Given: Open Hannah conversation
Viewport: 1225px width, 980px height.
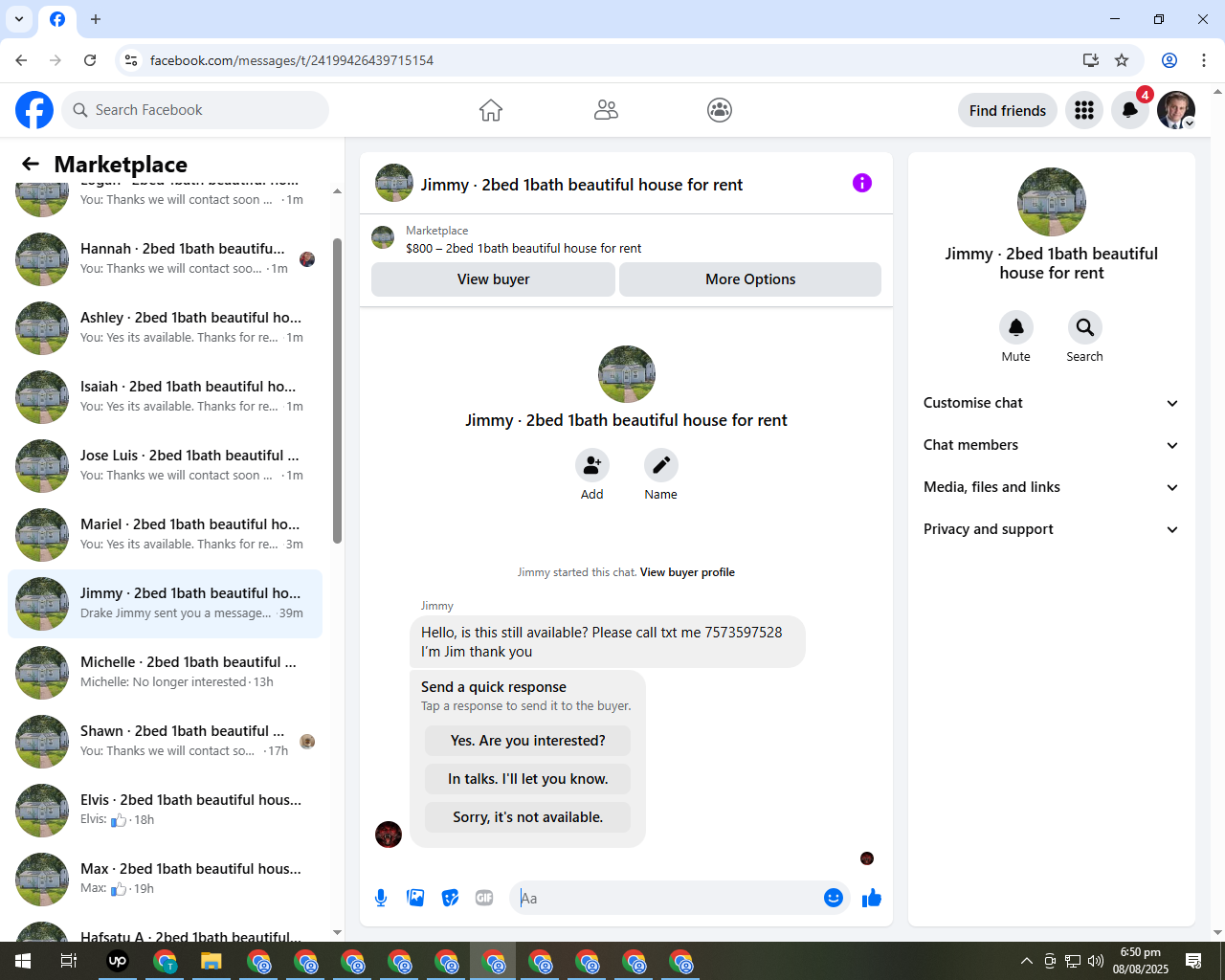Looking at the screenshot, I should [165, 258].
